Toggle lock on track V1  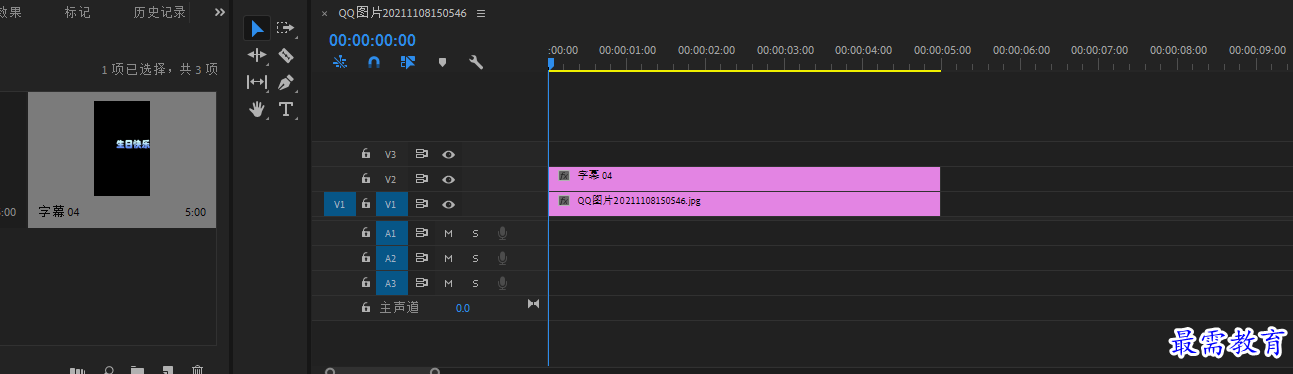(366, 204)
